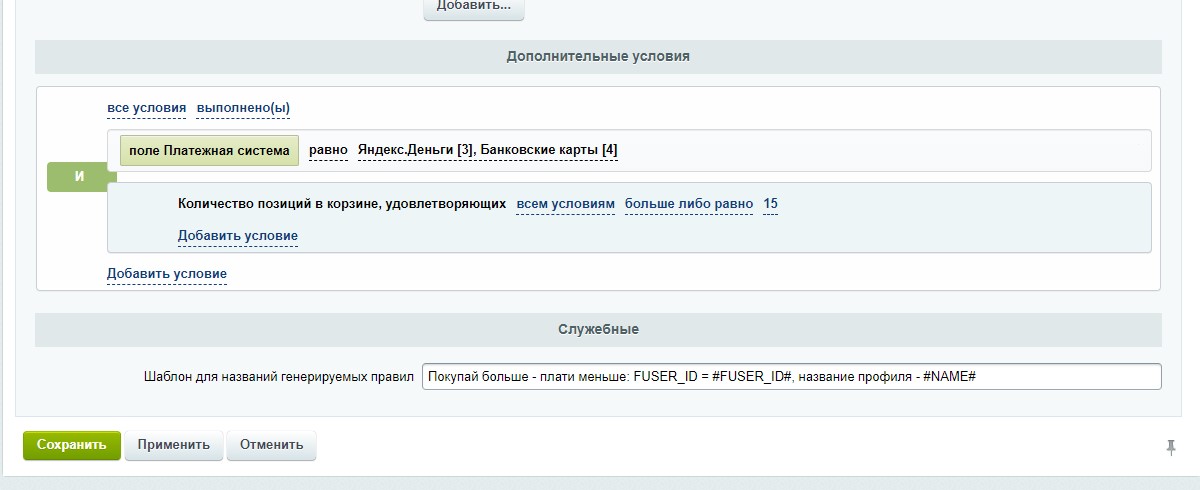This screenshot has width=1200, height=490.
Task: Edit the payment systems value 'Яндекс.Деньги [3], Банковские карты [4]'
Action: [x=487, y=150]
